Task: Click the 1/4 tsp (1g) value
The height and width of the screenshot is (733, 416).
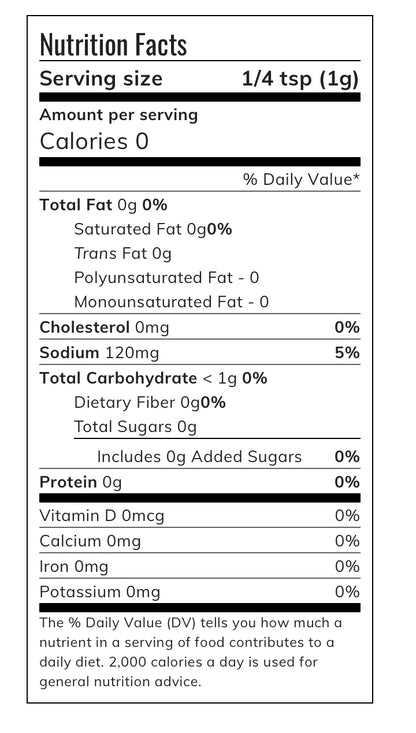Action: coord(301,79)
